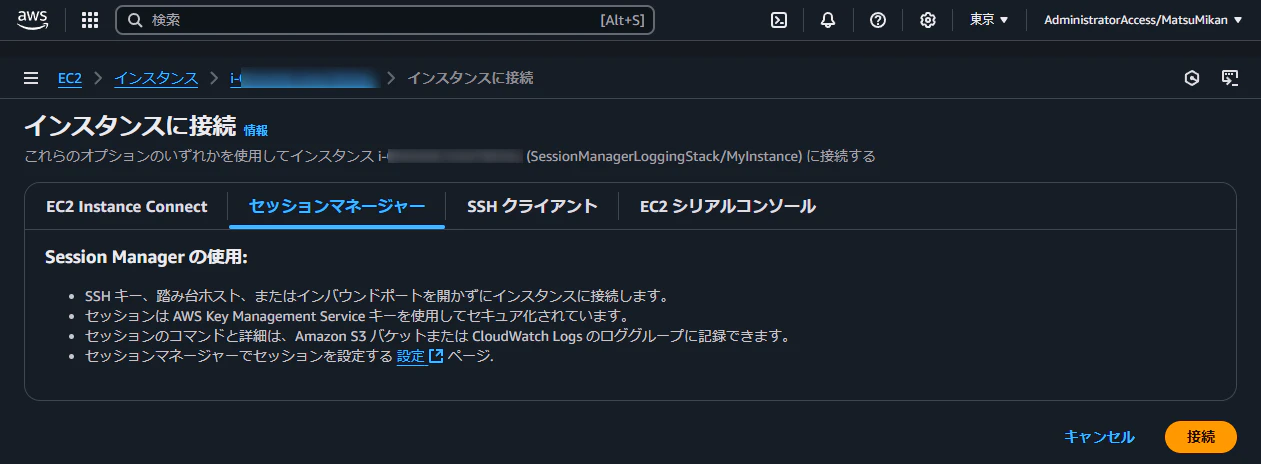Open the AWS home logo
The width and height of the screenshot is (1261, 464).
(x=33, y=19)
